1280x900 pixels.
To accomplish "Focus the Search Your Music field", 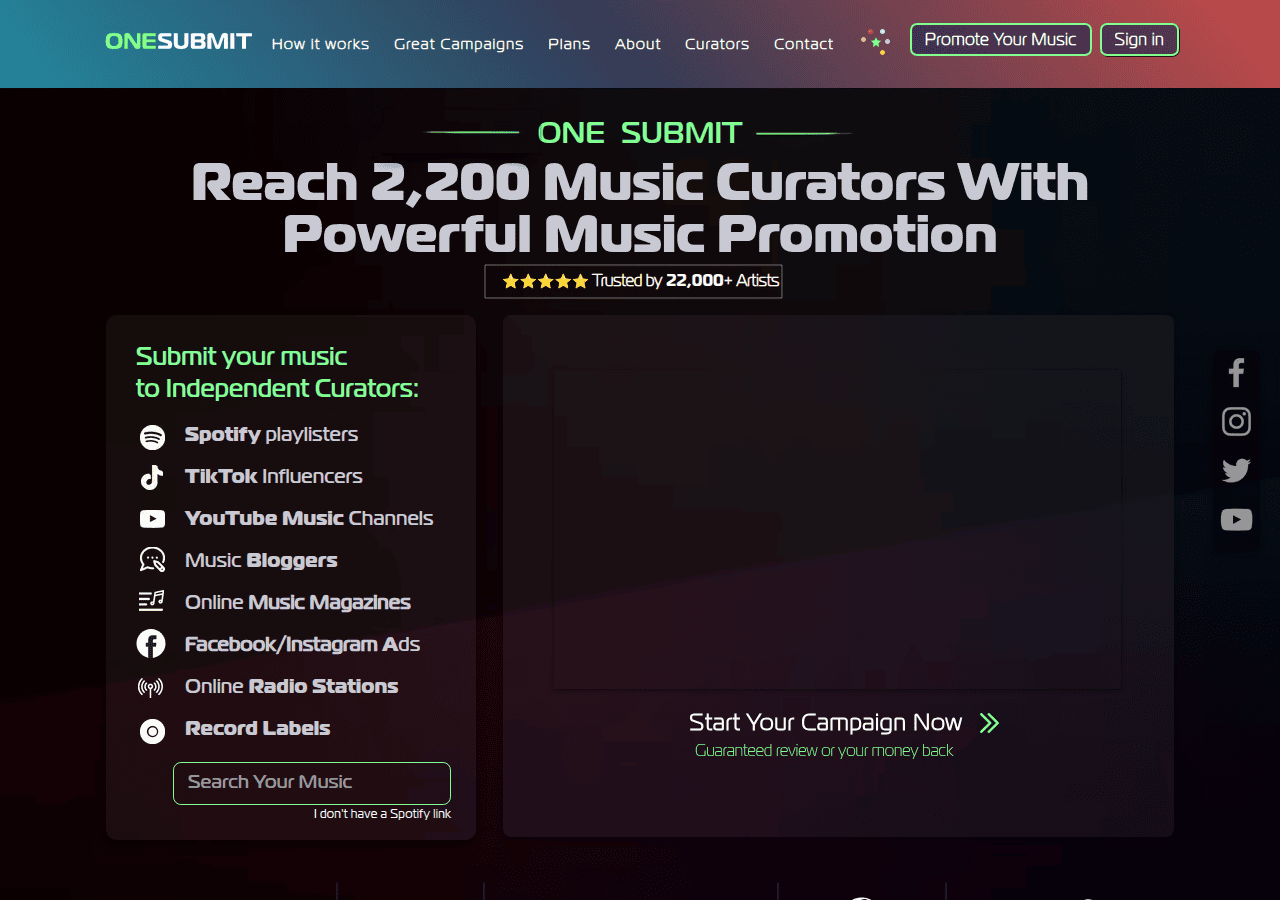I will (312, 783).
